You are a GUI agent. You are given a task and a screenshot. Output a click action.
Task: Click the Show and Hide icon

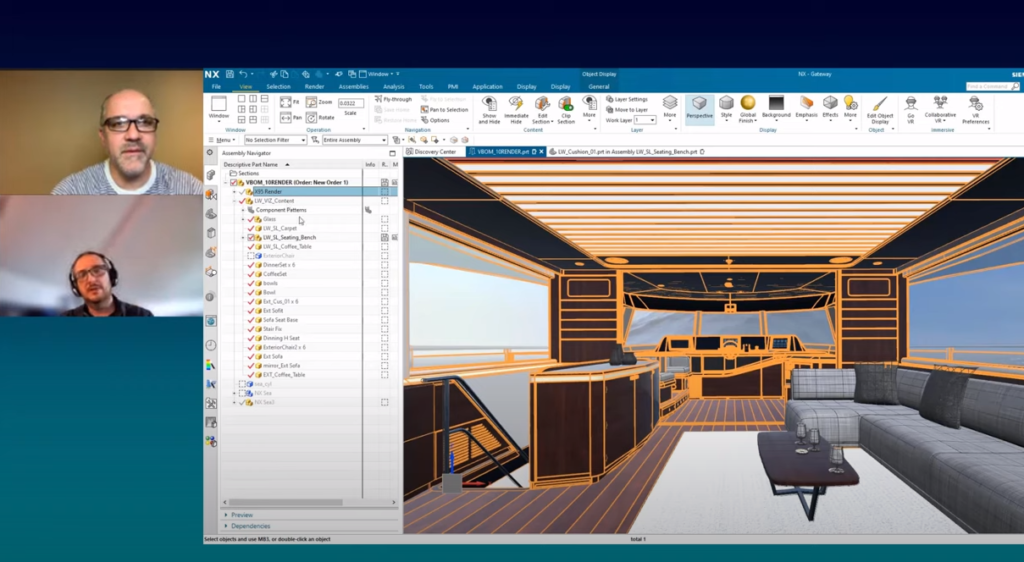pyautogui.click(x=489, y=105)
